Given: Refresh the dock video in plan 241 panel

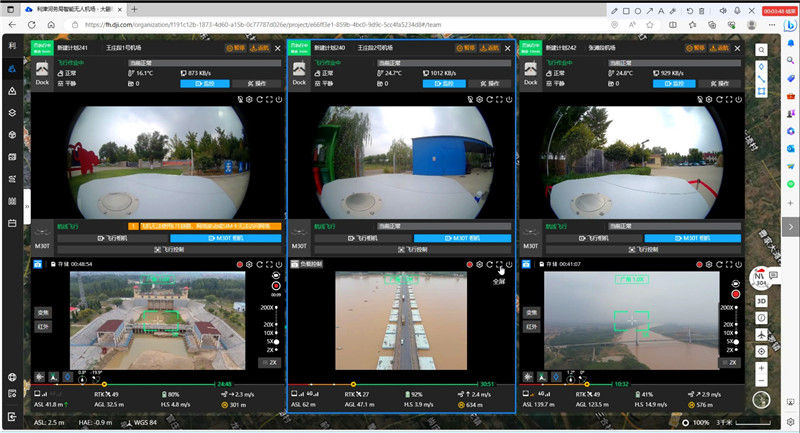Looking at the screenshot, I should pos(259,99).
